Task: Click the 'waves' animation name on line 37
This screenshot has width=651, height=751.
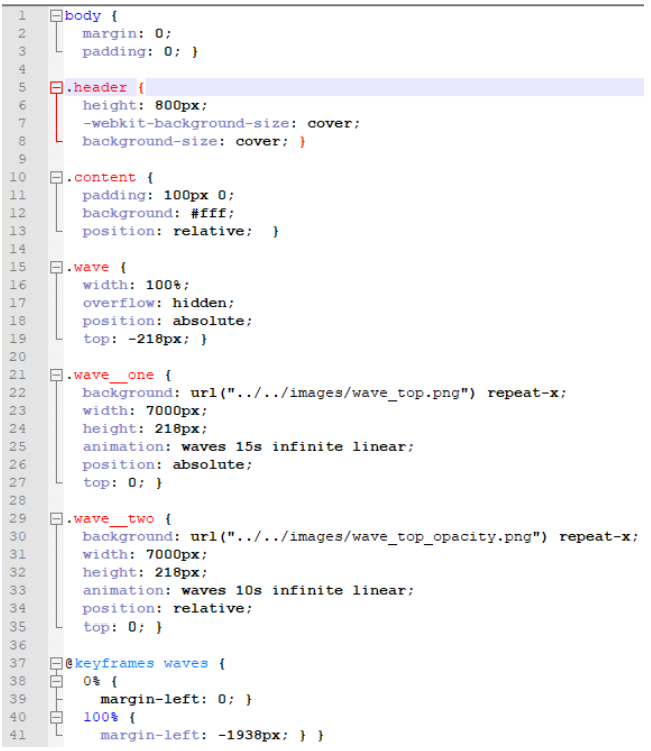Action: [186, 663]
